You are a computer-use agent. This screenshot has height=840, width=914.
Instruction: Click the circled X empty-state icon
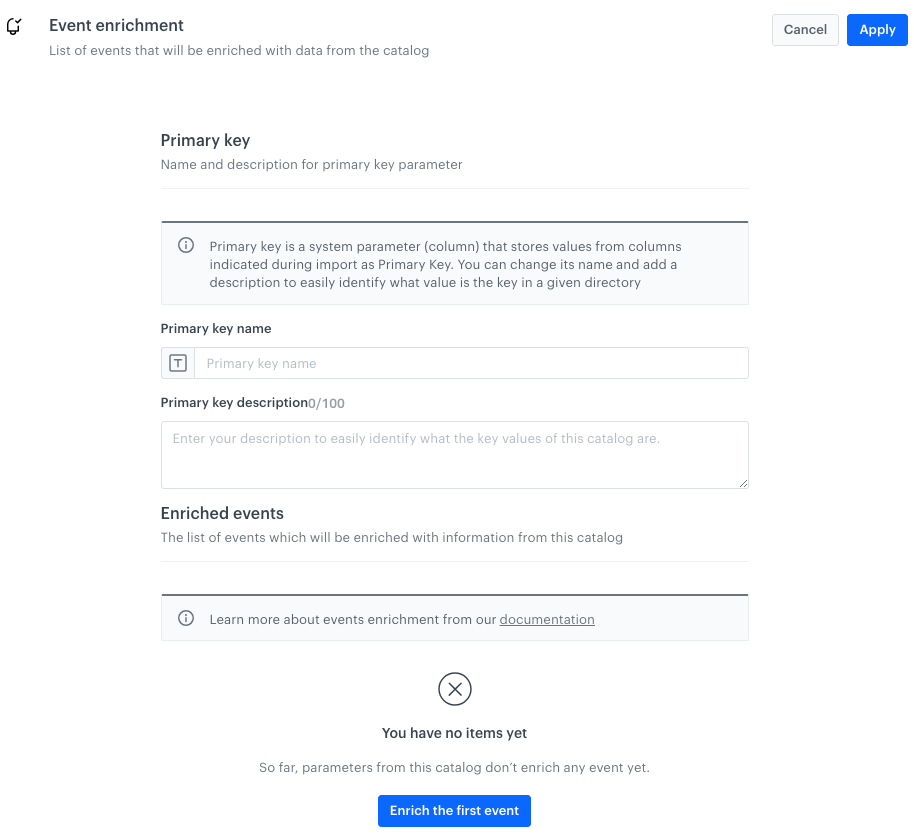tap(455, 689)
